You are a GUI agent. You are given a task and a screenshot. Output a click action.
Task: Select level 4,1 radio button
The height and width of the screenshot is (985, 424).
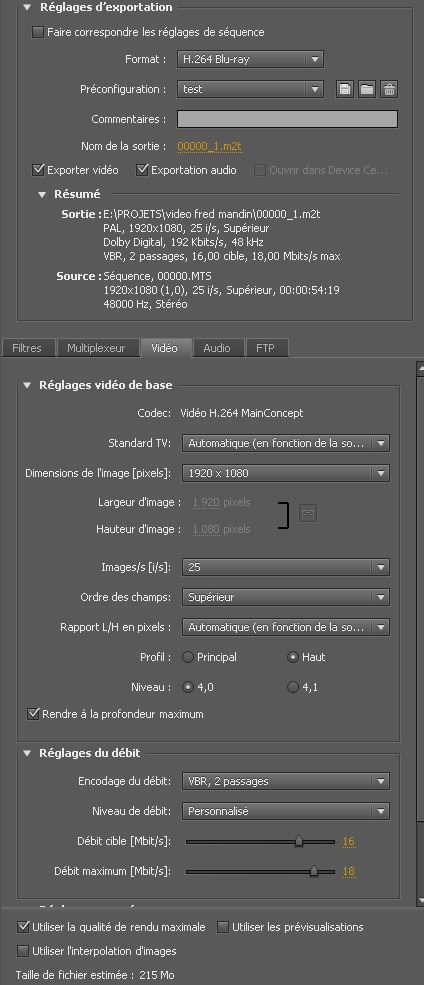[x=292, y=687]
